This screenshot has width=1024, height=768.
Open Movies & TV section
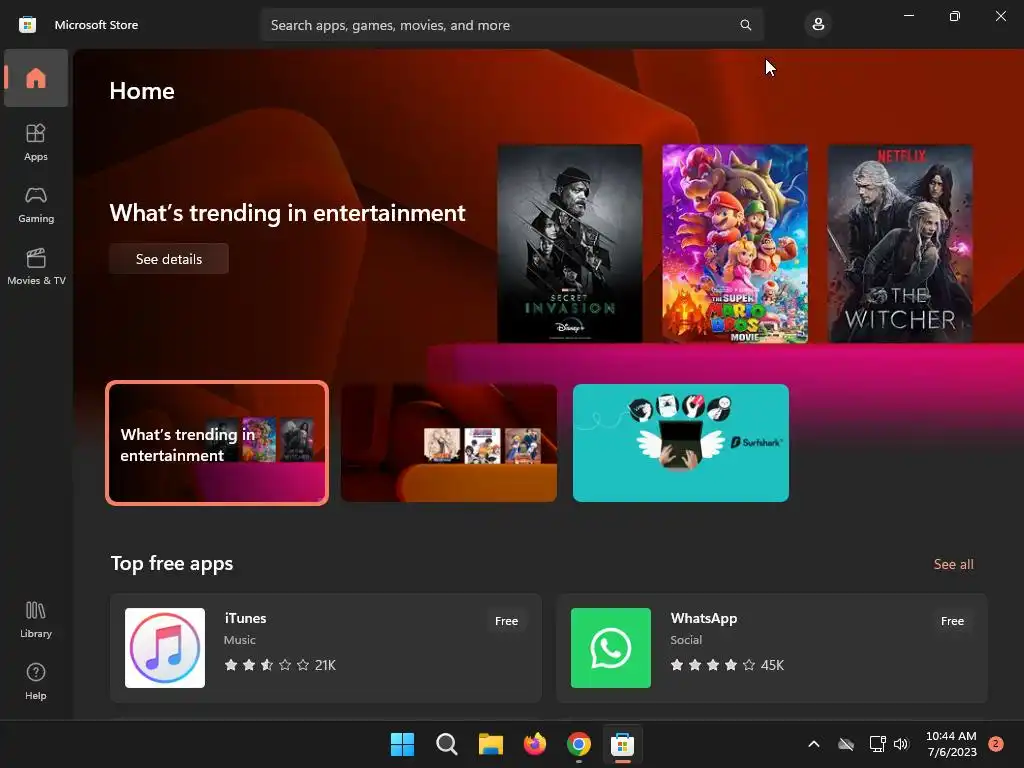[36, 266]
